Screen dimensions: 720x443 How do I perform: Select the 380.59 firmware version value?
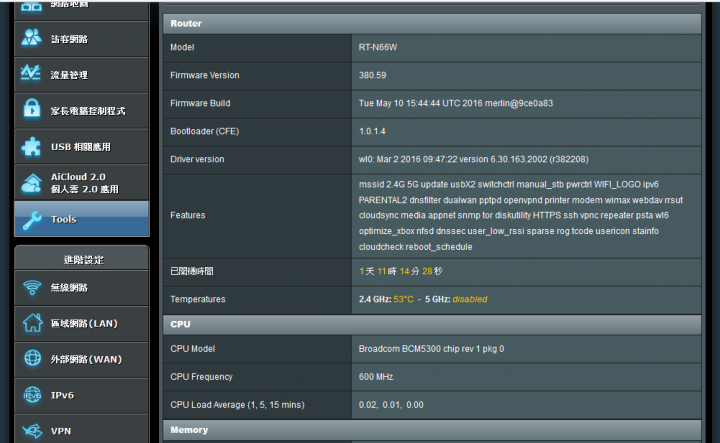click(372, 75)
